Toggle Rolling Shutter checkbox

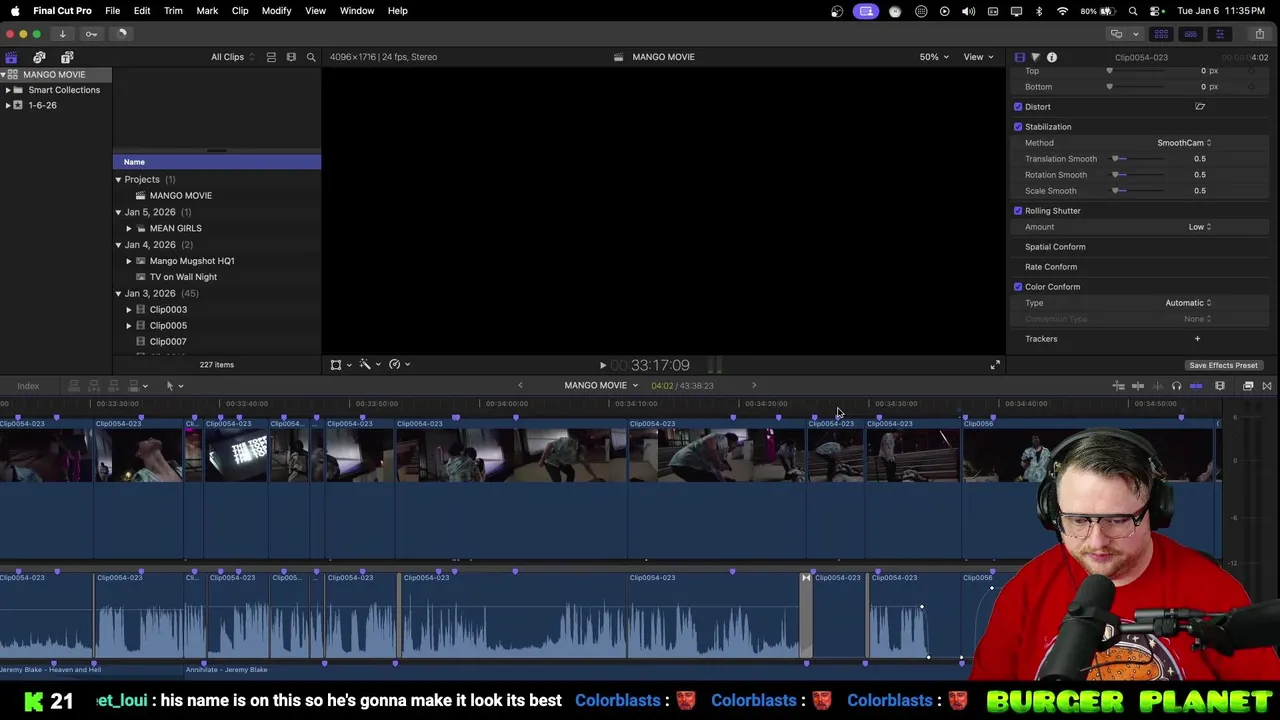coord(1018,211)
